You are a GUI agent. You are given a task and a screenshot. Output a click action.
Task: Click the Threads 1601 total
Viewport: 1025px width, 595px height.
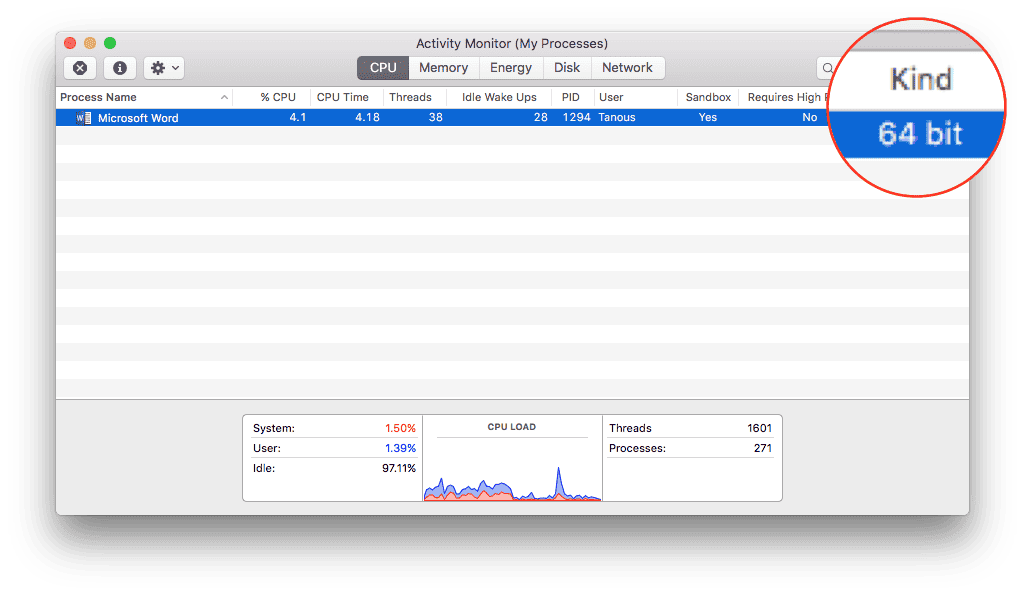(690, 428)
